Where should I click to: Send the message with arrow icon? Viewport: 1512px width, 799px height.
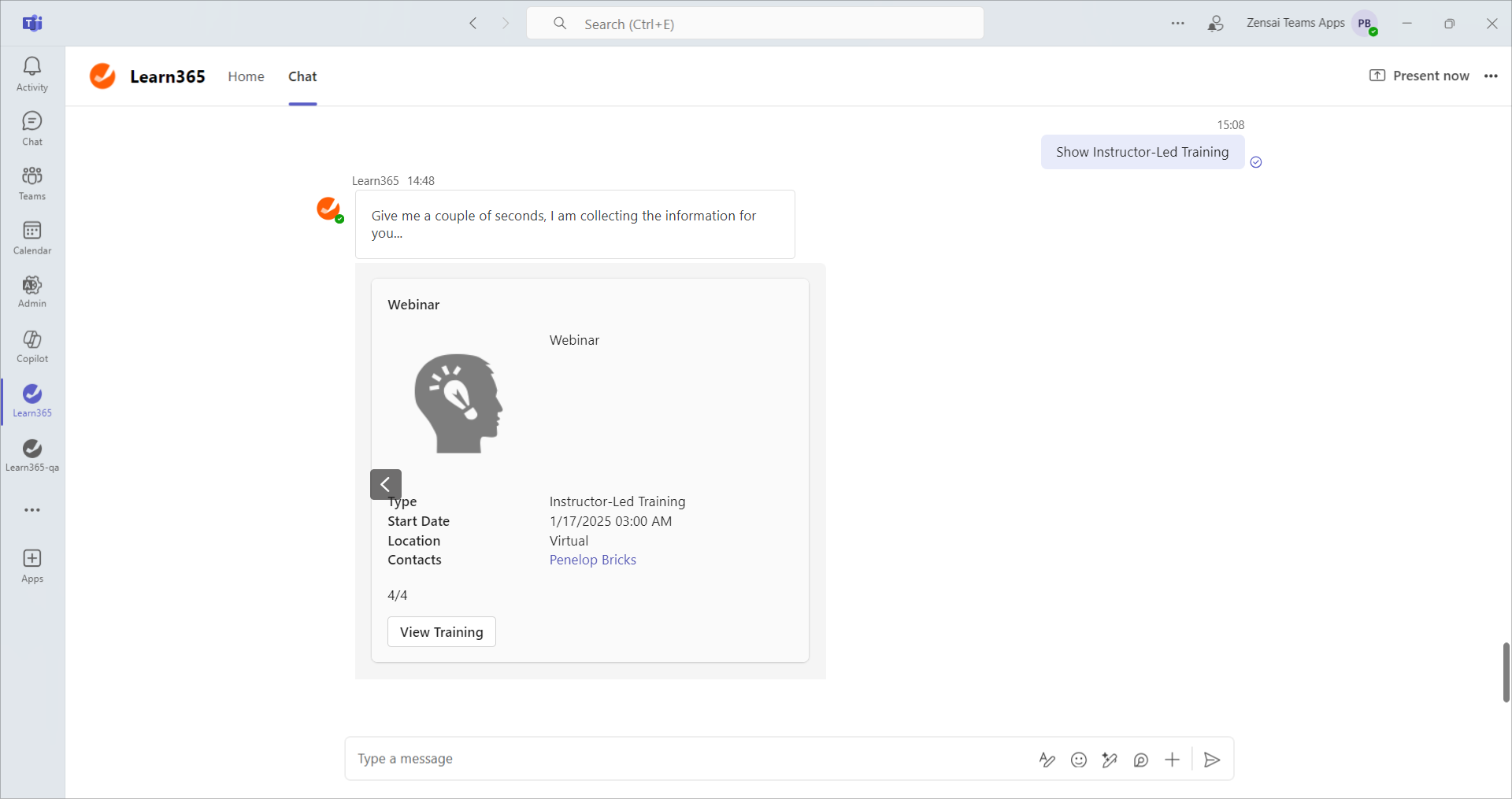pos(1212,760)
